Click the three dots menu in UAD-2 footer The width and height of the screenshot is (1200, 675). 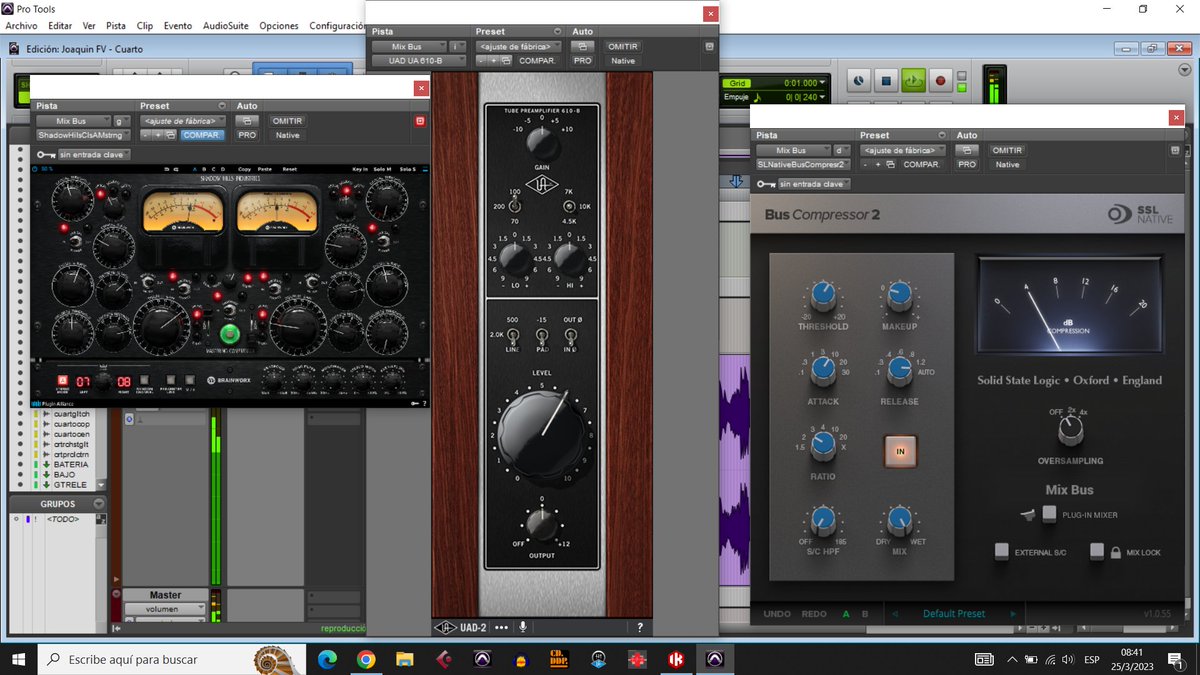click(501, 627)
